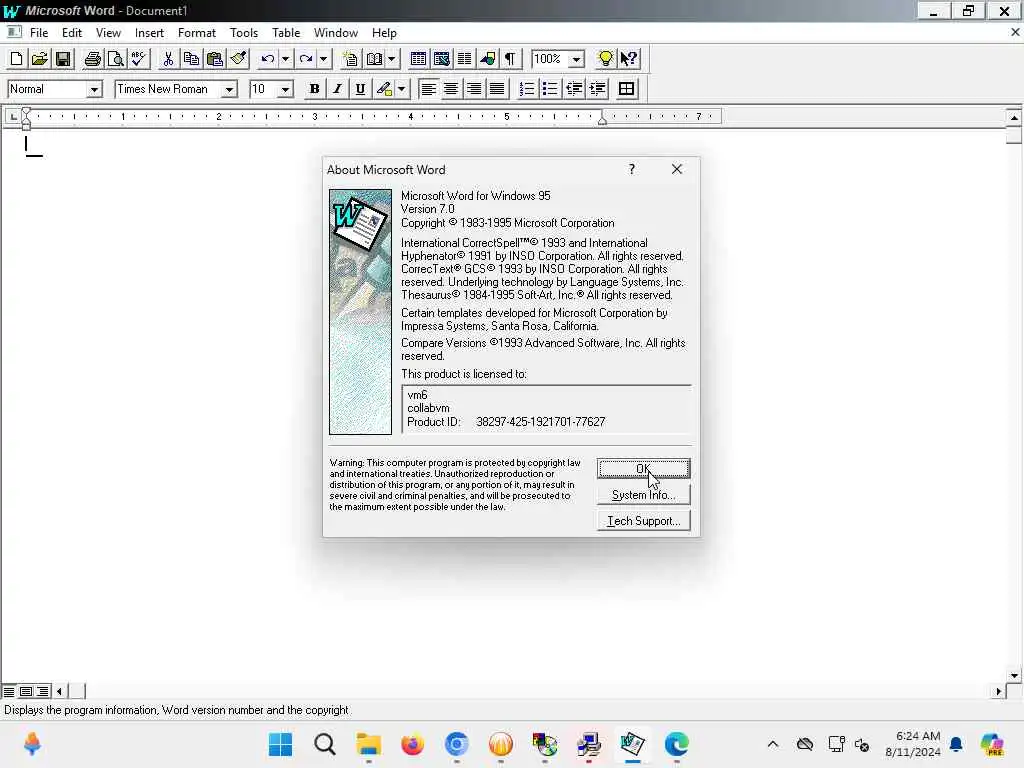Open the Format menu
The width and height of the screenshot is (1024, 768).
point(197,33)
